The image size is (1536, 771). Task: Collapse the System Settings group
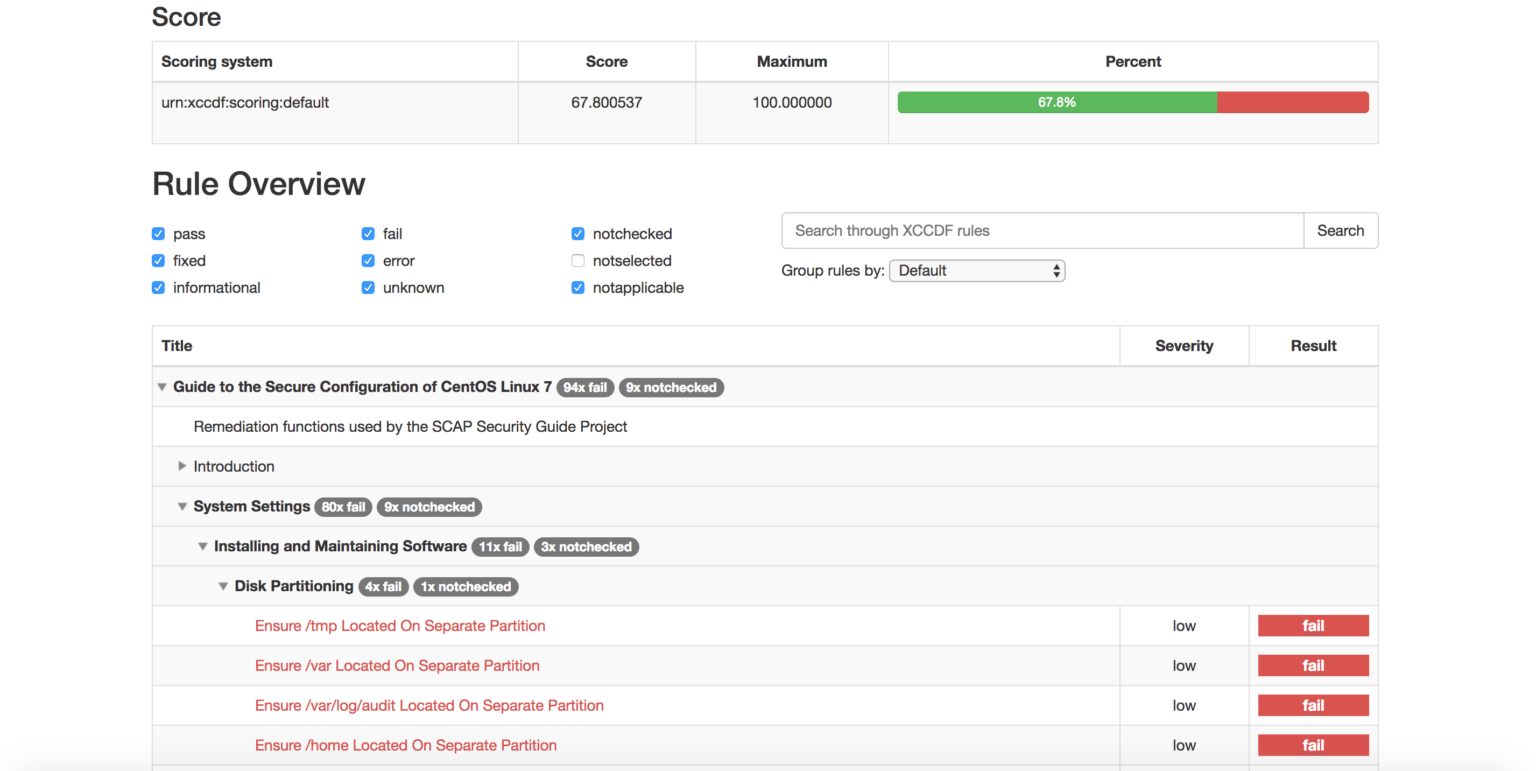pos(182,507)
